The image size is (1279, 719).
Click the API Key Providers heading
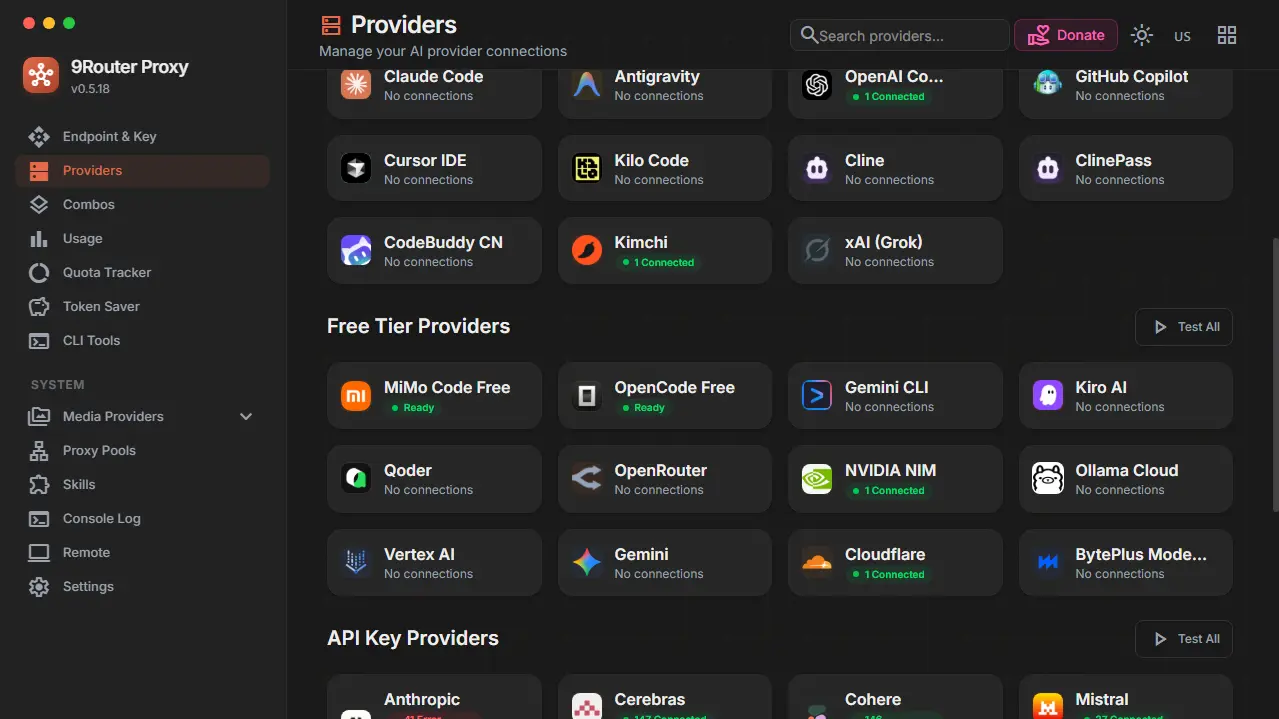click(x=413, y=638)
